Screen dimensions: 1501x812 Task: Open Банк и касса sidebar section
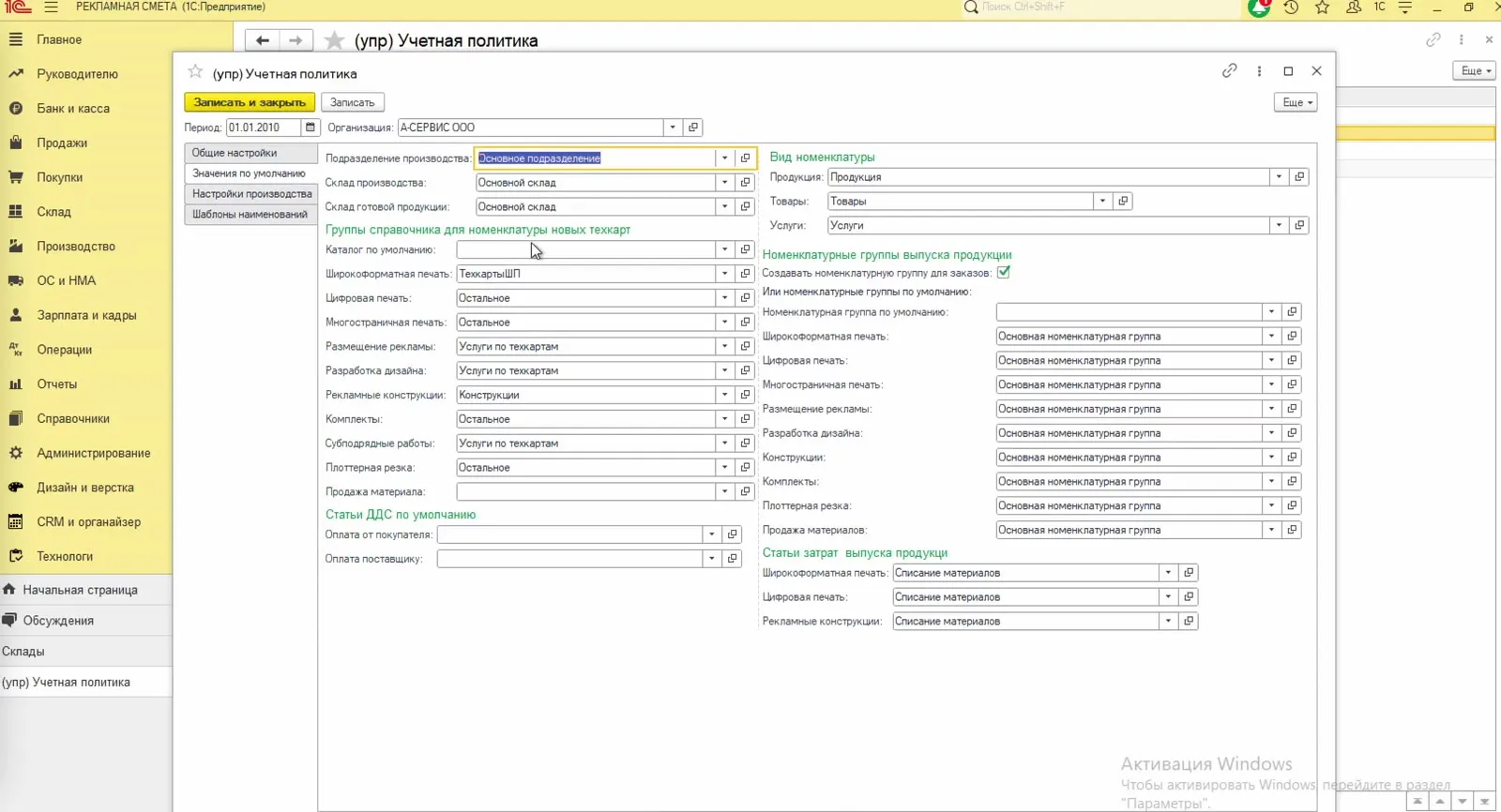pyautogui.click(x=73, y=108)
